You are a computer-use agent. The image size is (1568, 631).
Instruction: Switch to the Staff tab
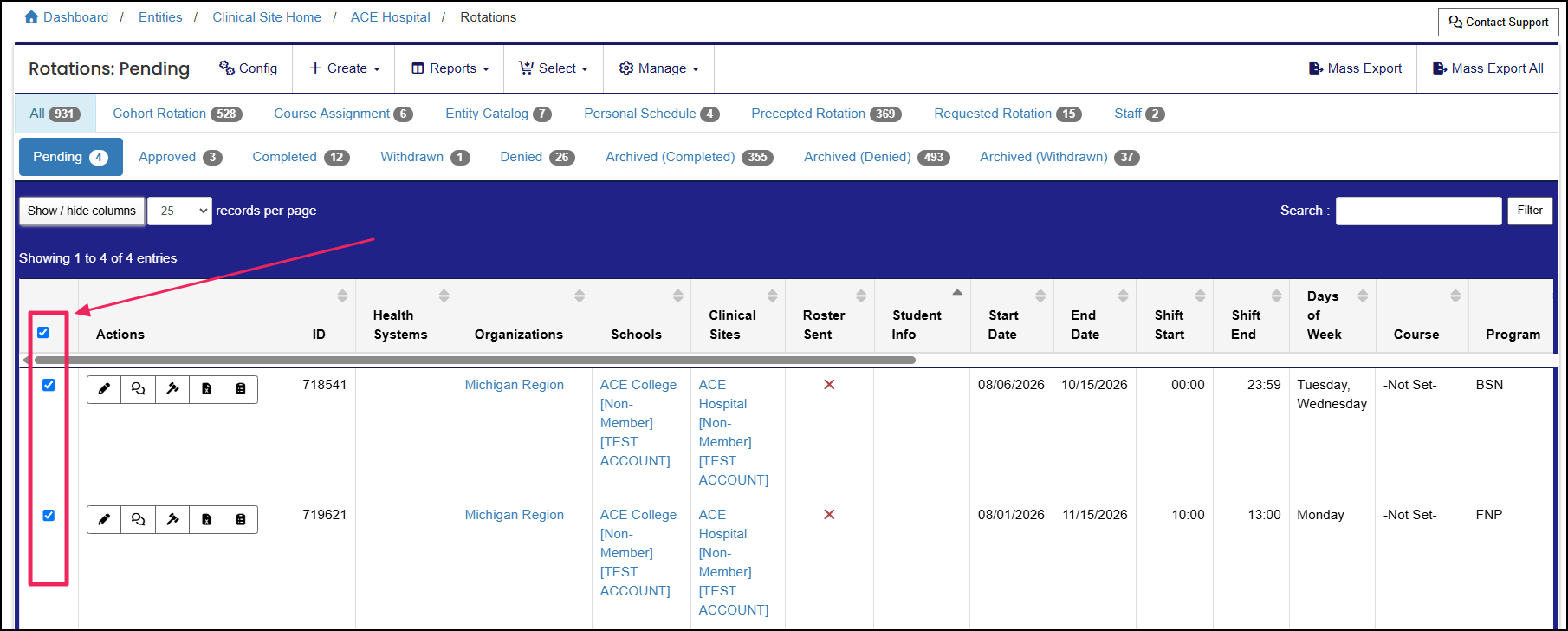click(1139, 114)
